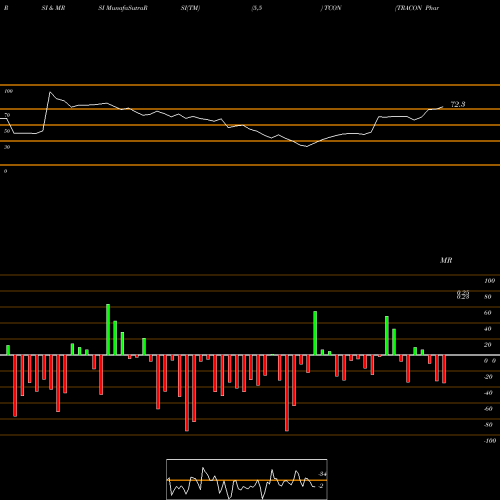Click the 80 label on MR axis

pyautogui.click(x=488, y=297)
